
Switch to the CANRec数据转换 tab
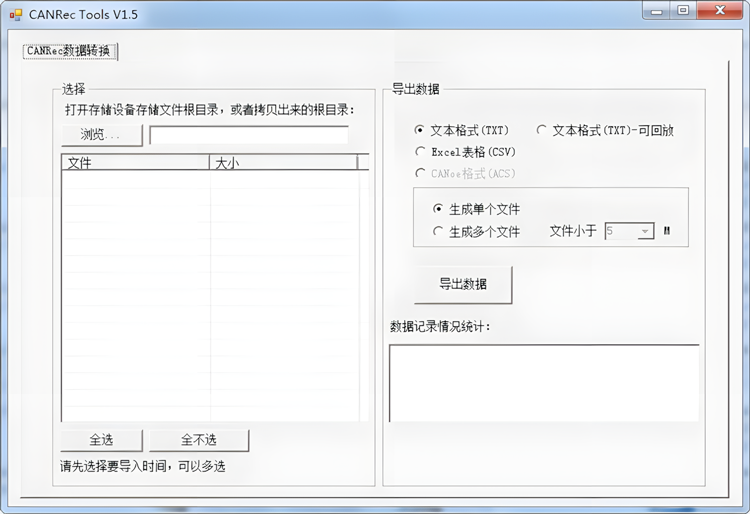point(69,51)
